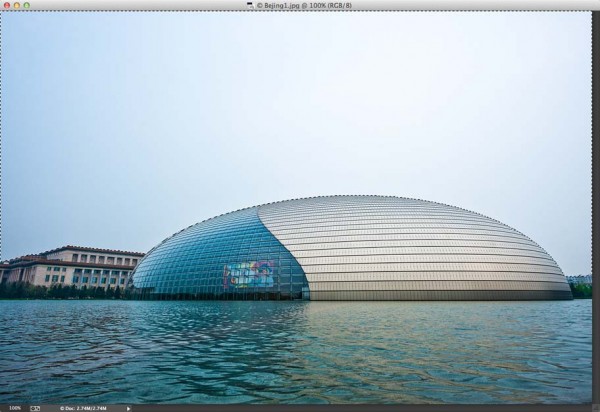Click the 100% zoom level field
The width and height of the screenshot is (600, 412).
coord(15,408)
